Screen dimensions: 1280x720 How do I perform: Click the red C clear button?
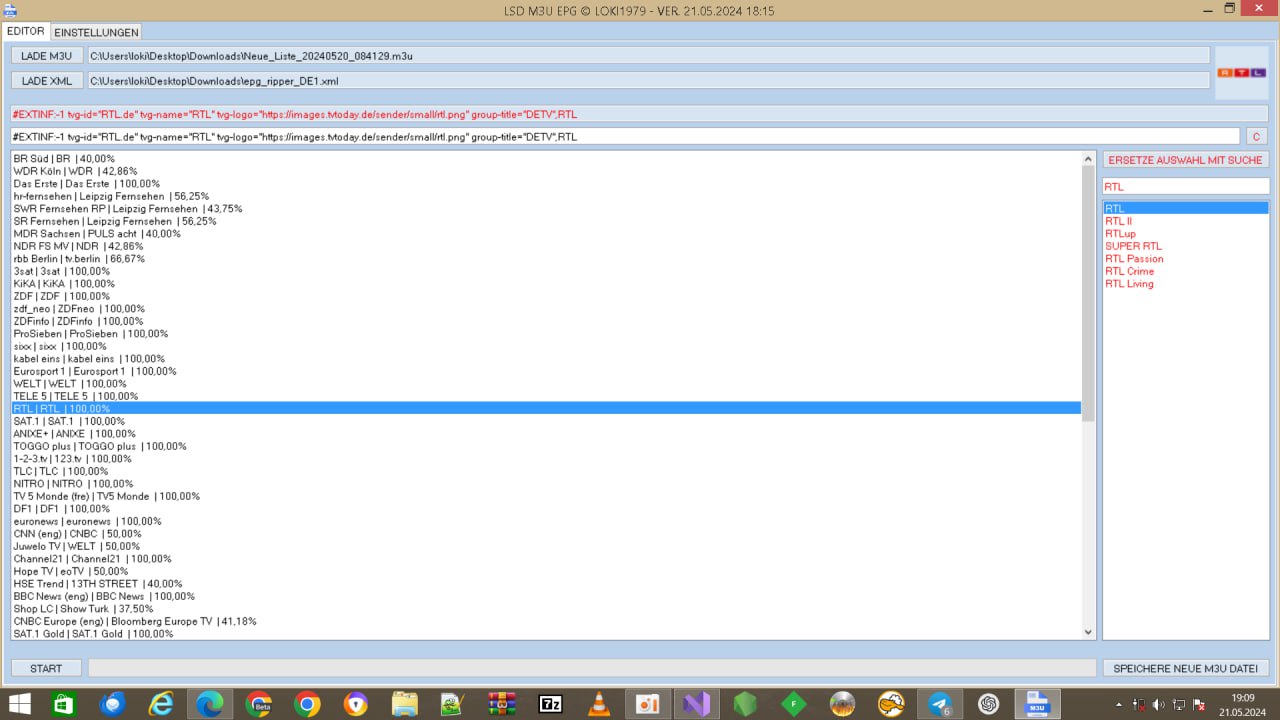tap(1256, 136)
